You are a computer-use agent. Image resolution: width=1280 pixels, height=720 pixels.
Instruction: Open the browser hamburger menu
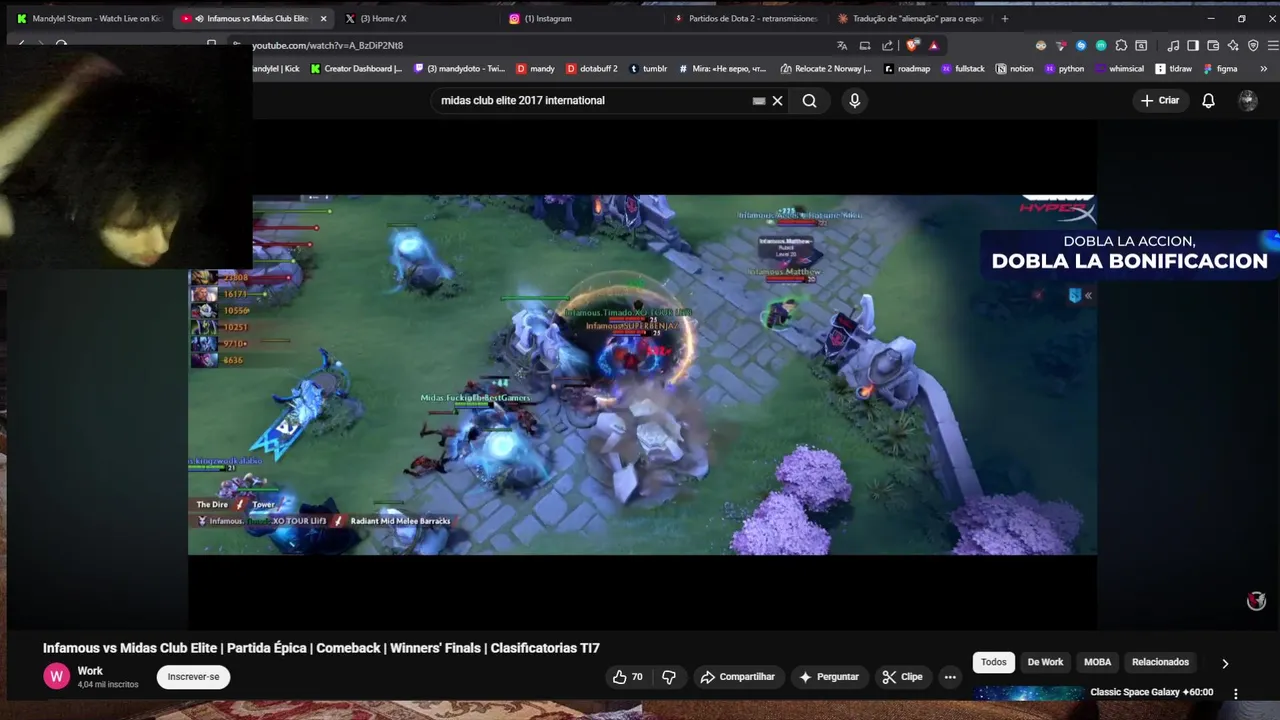coord(1273,45)
